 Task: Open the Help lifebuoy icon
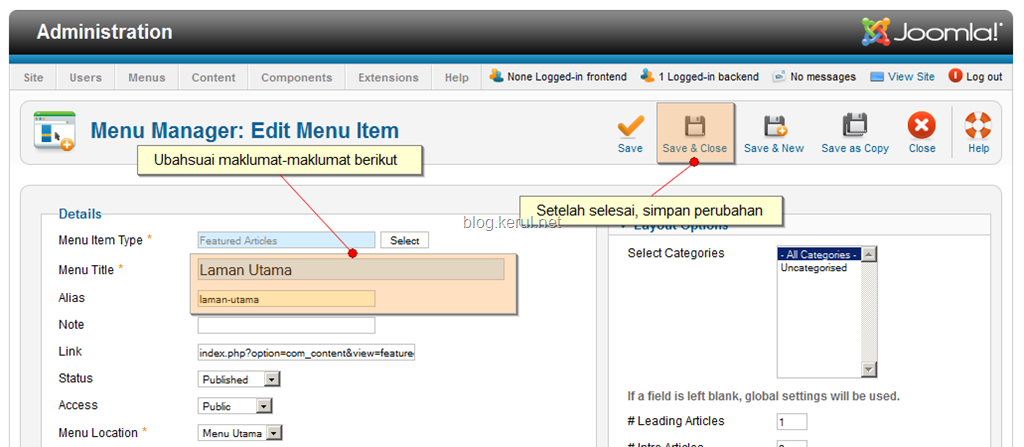(x=978, y=125)
